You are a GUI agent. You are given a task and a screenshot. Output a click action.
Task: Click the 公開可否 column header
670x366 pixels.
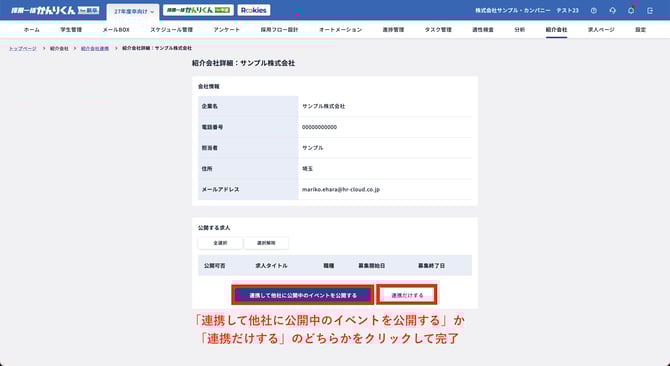(x=215, y=266)
